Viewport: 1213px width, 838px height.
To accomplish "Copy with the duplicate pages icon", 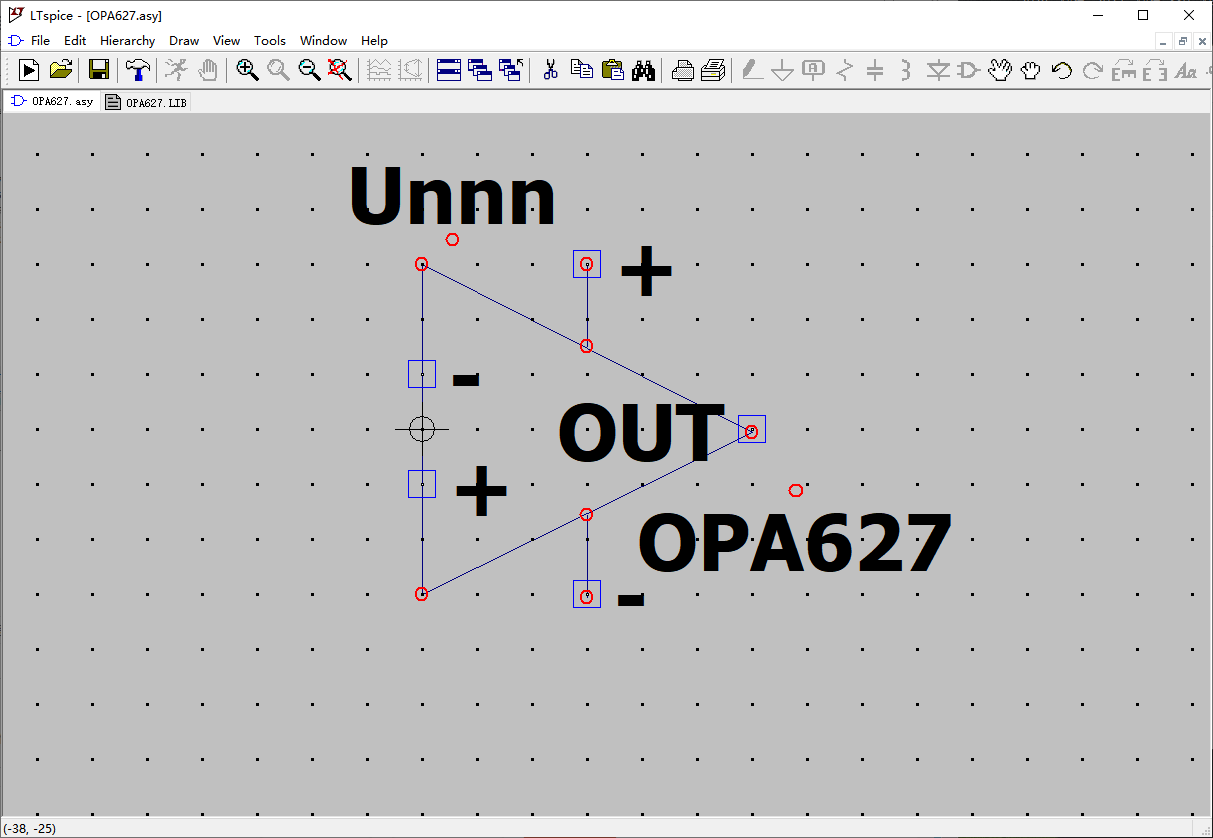I will [x=581, y=70].
